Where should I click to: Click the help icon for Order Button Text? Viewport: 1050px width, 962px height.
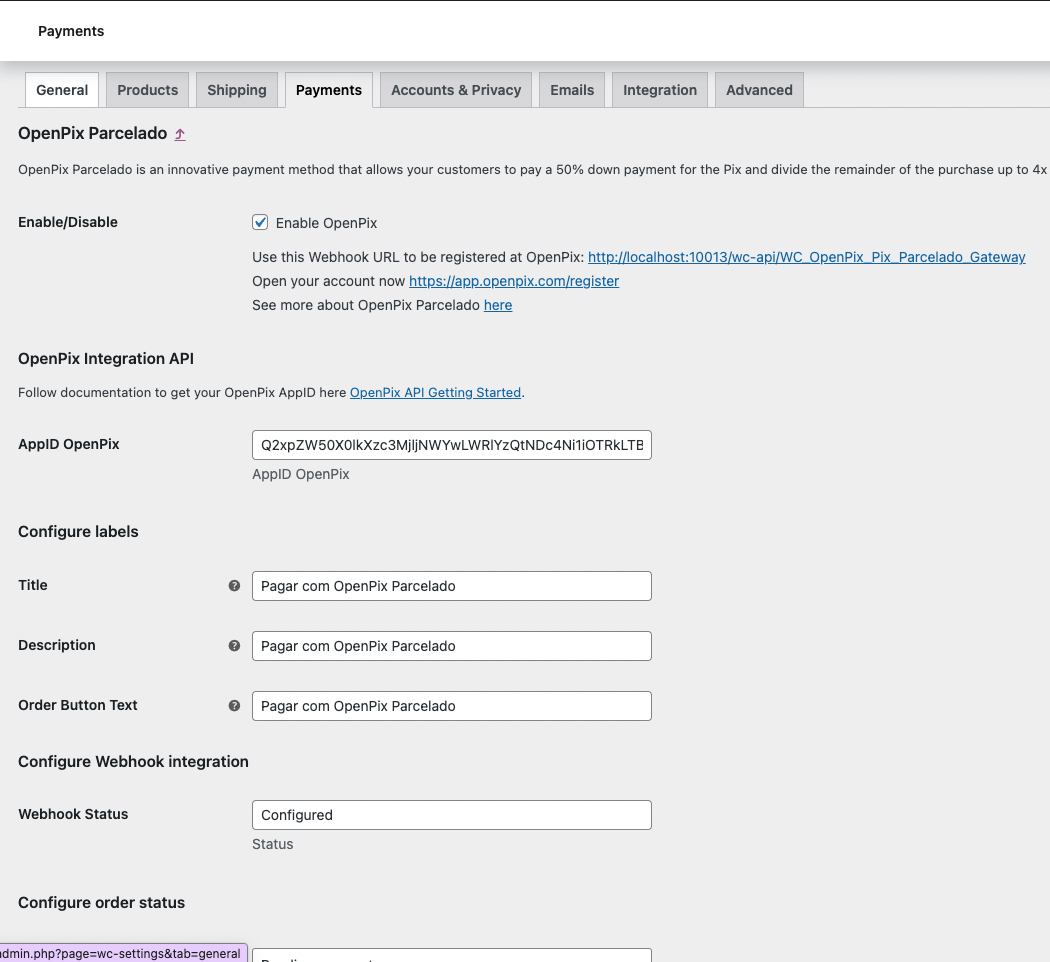coord(234,706)
